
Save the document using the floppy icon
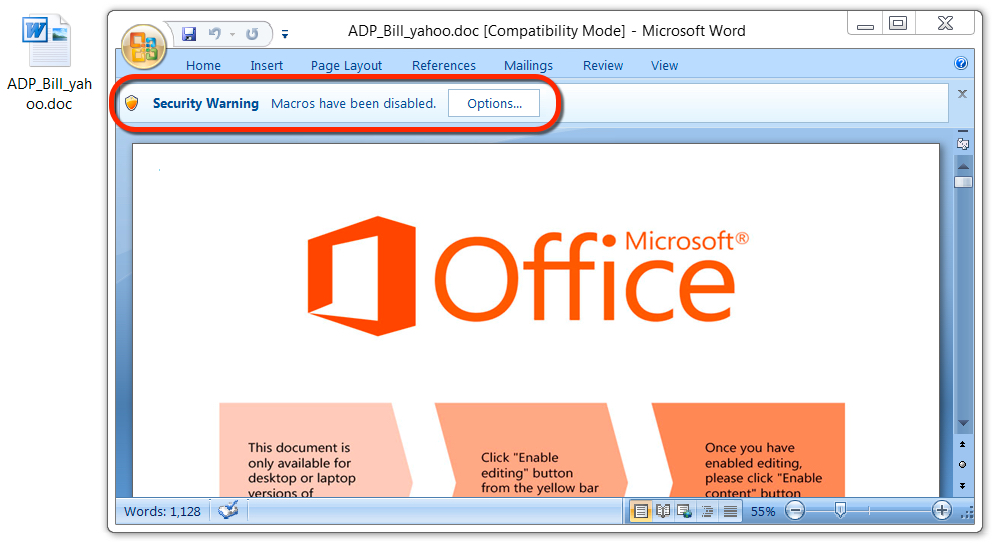(189, 34)
